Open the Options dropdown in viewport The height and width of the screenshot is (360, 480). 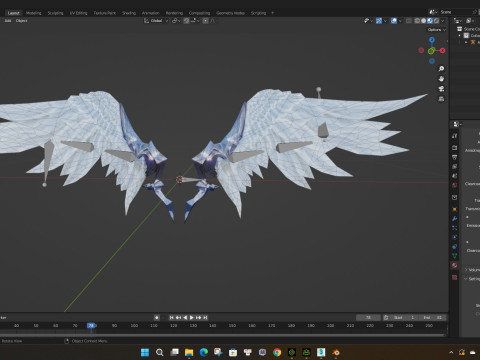point(436,30)
